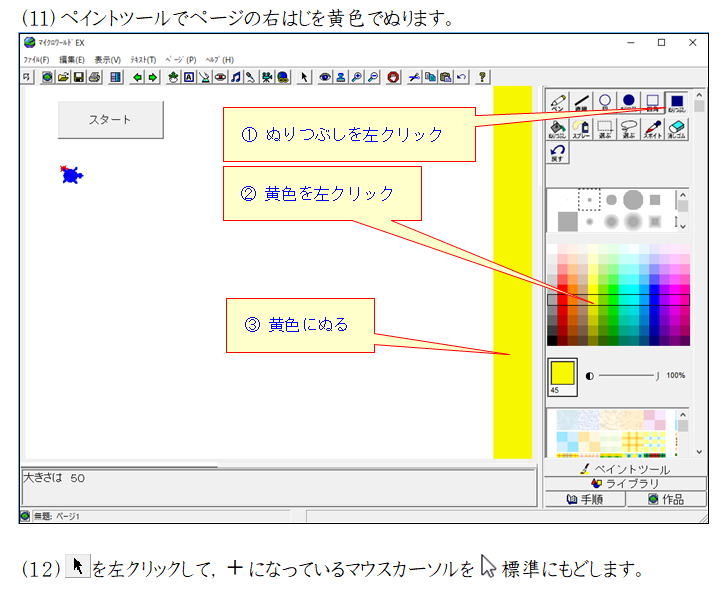Viewport: 719px width, 593px height.
Task: Click the black arrow pointer toolbar icon
Action: click(304, 77)
